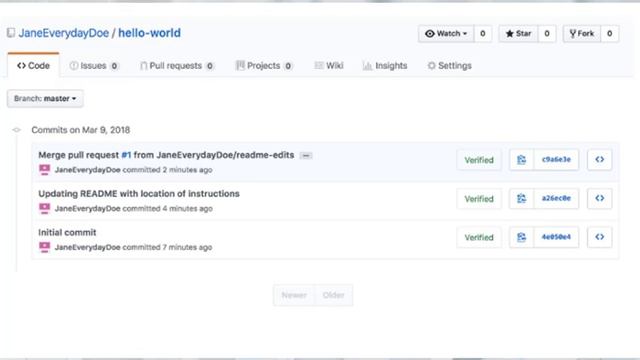Star the hello-world repository
Viewport: 640px width, 360px height.
(518, 34)
